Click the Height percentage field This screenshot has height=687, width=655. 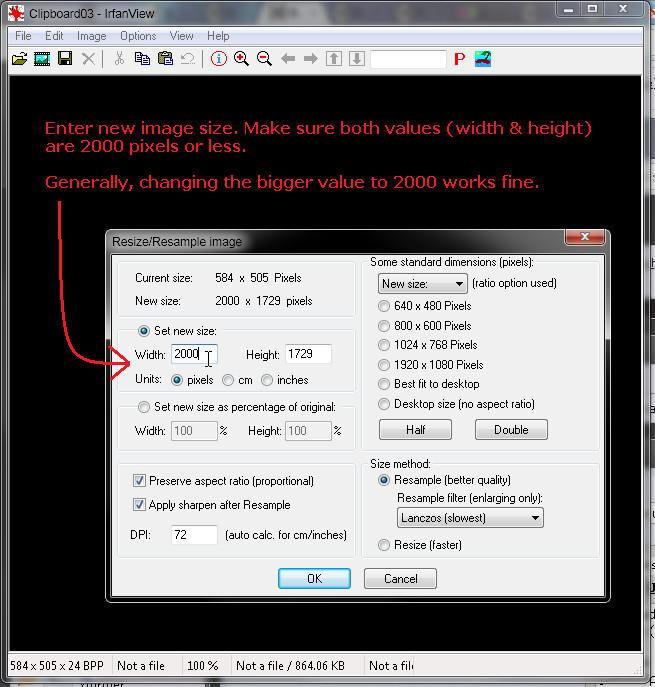tap(308, 431)
